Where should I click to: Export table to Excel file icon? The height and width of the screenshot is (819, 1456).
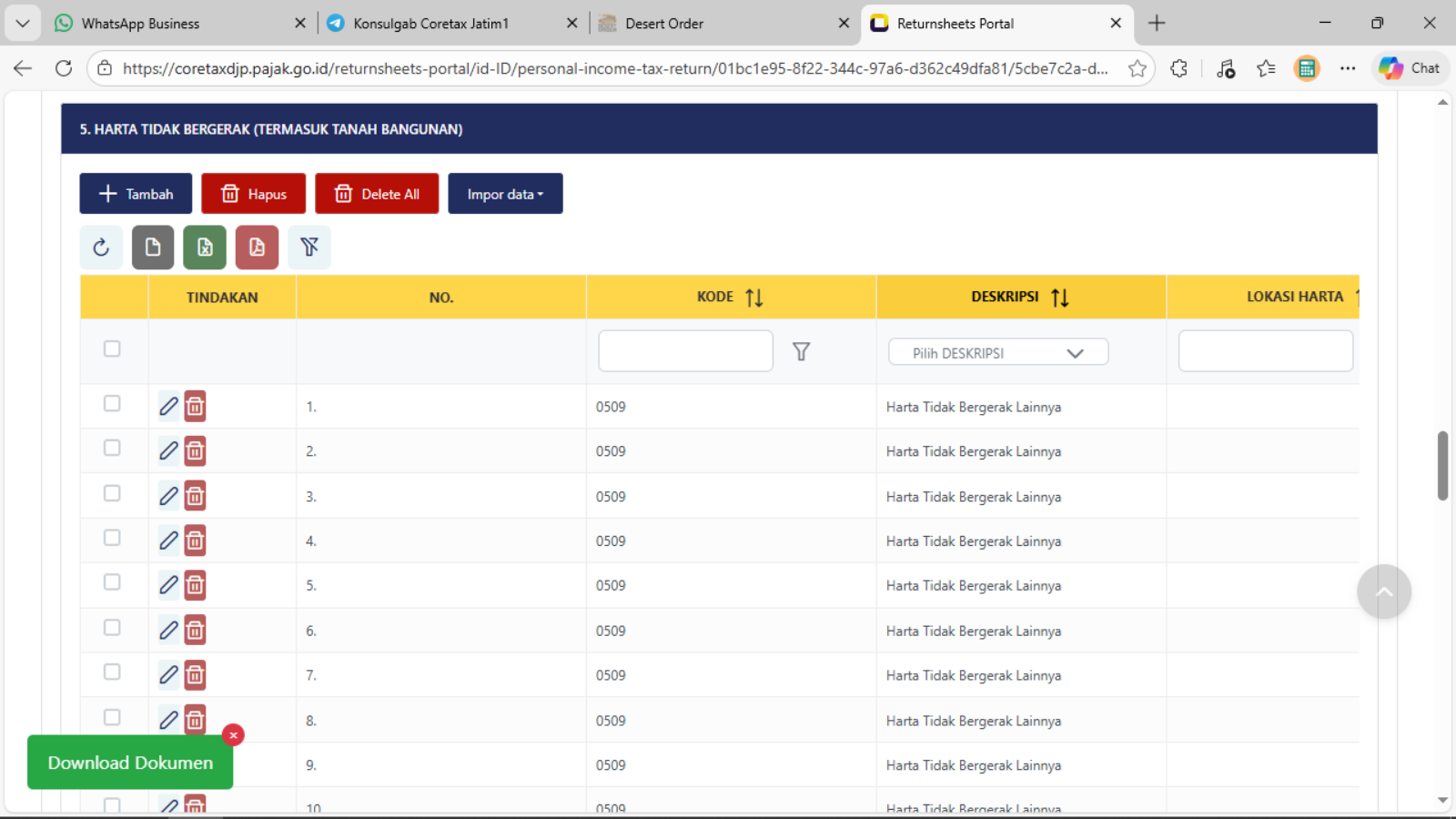pos(205,248)
